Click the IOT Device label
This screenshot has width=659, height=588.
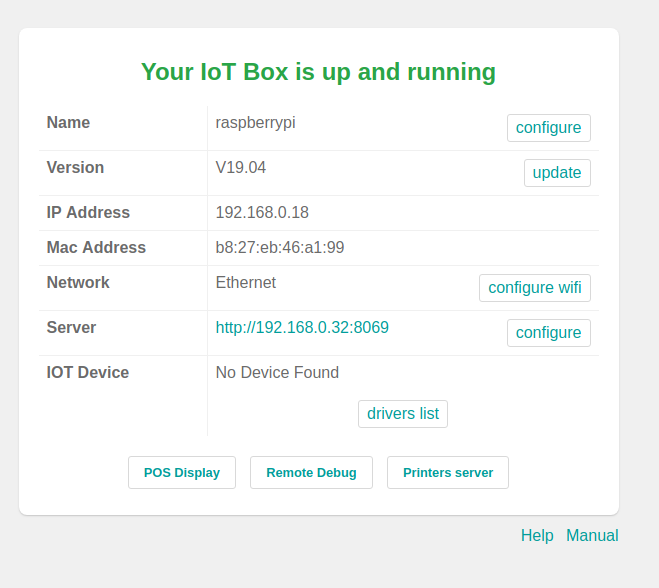88,372
